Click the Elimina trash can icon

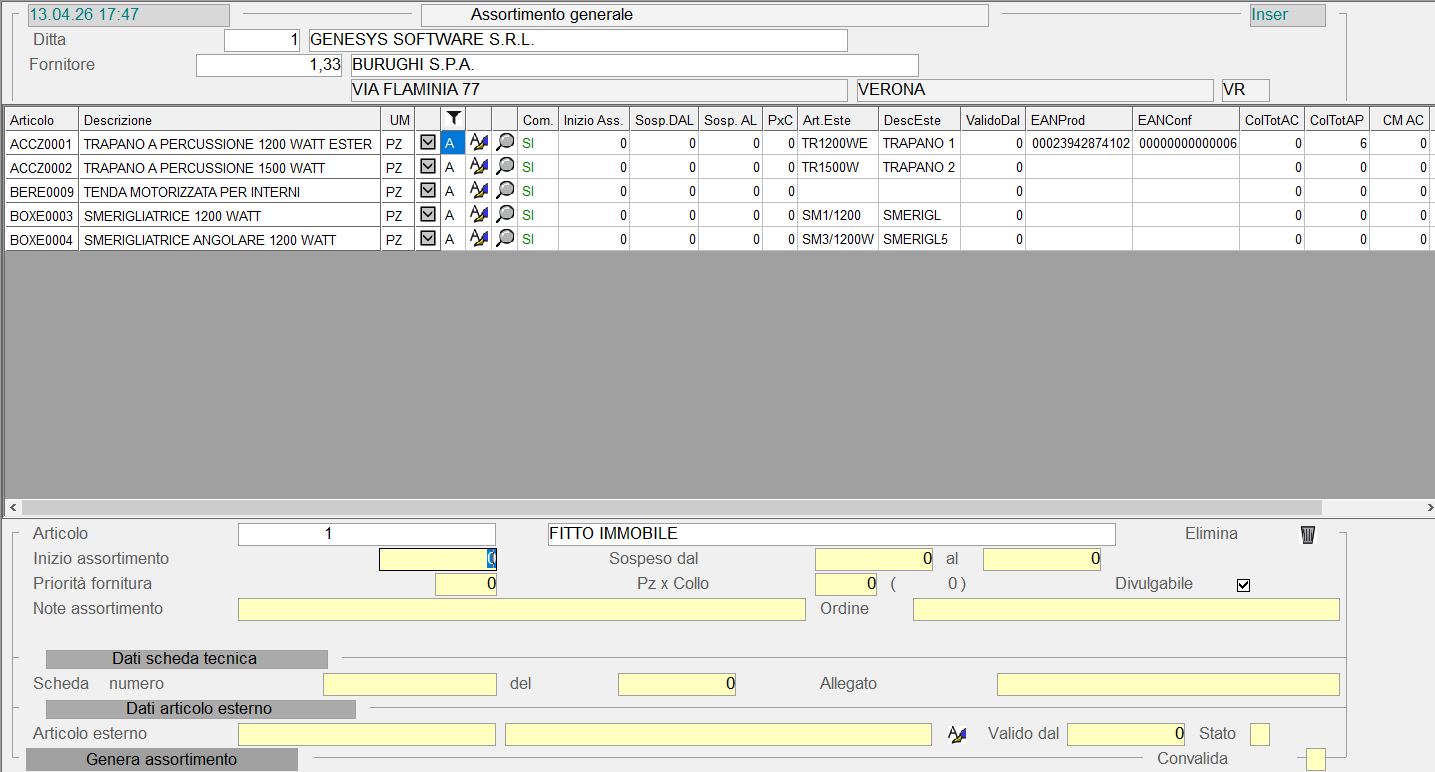point(1307,535)
